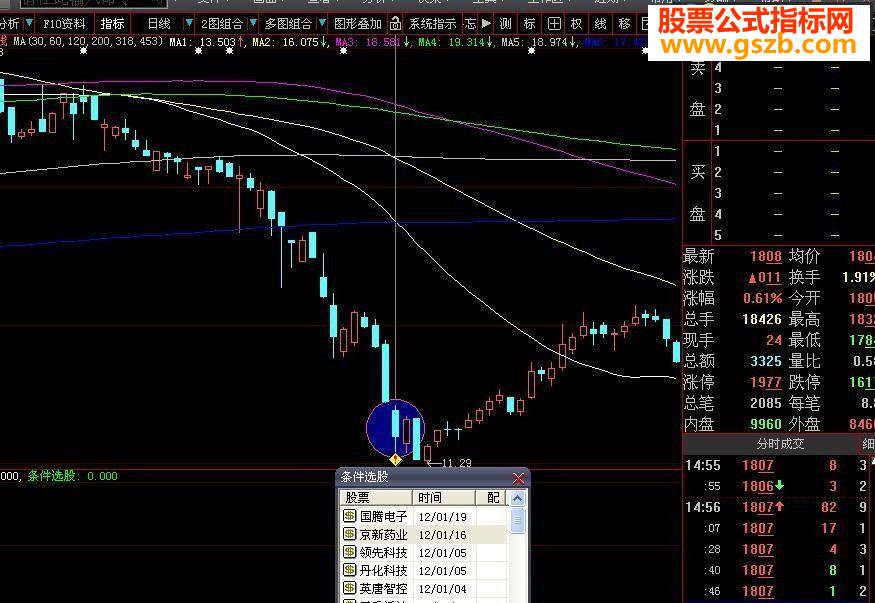Select 京新药业 in the stock picker list

(x=385, y=534)
